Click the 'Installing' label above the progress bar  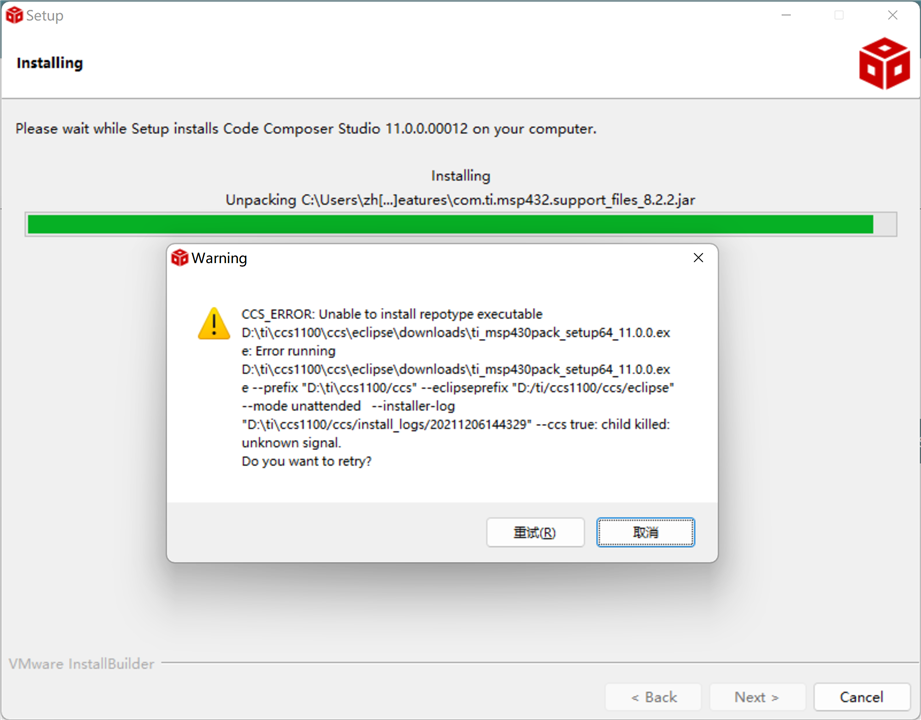[460, 176]
